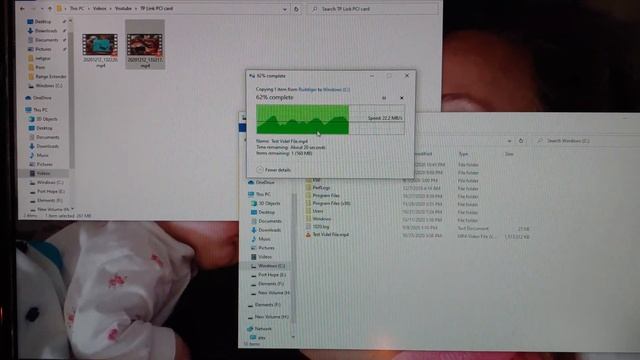This screenshot has height=360, width=640.
Task: Open Downloads under This PC in TP Link window
Action: pos(47,146)
